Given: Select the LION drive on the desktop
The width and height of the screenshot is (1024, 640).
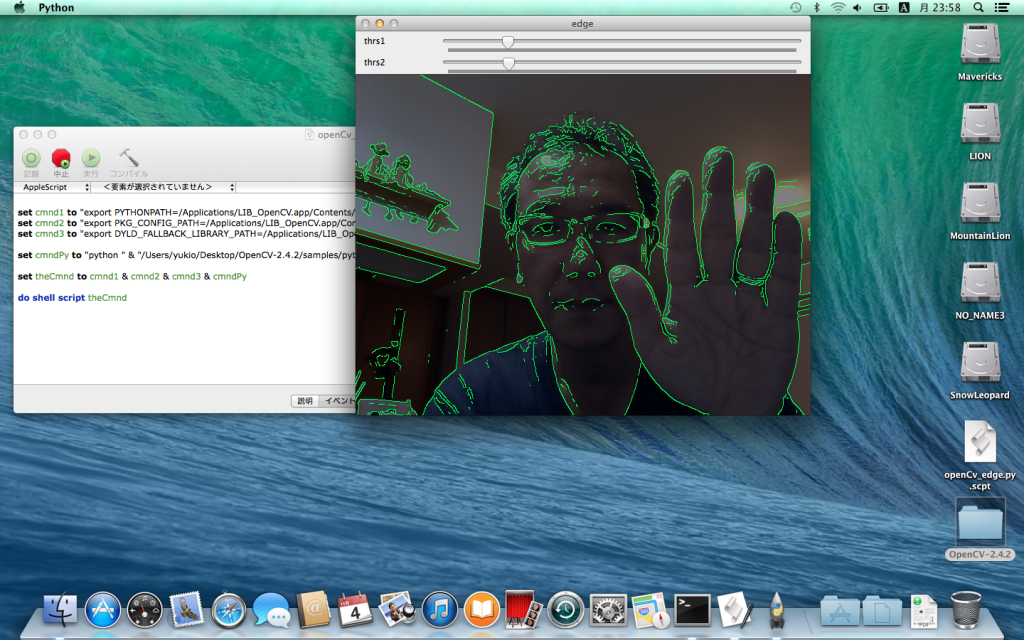Looking at the screenshot, I should point(980,124).
